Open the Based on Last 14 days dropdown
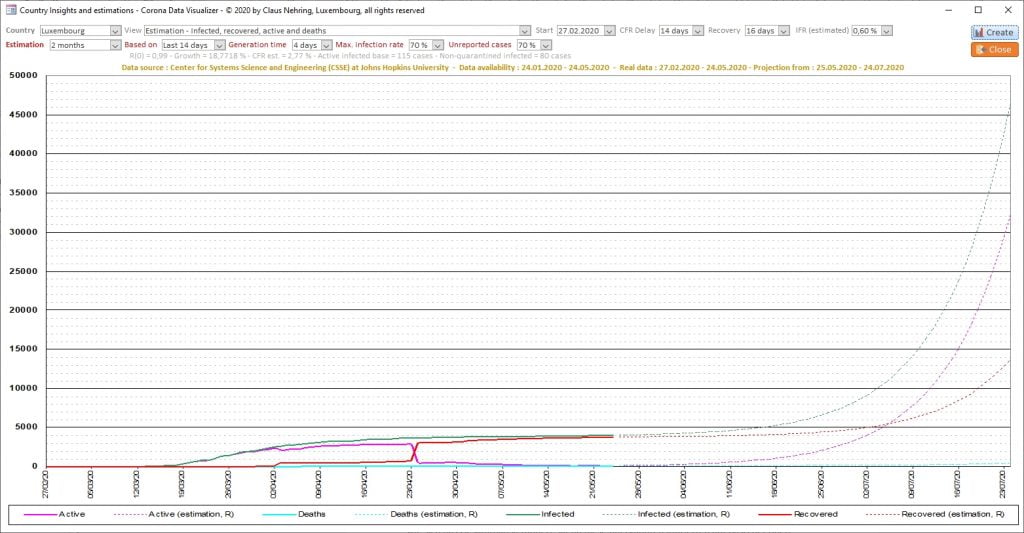The height and width of the screenshot is (533, 1024). point(218,45)
